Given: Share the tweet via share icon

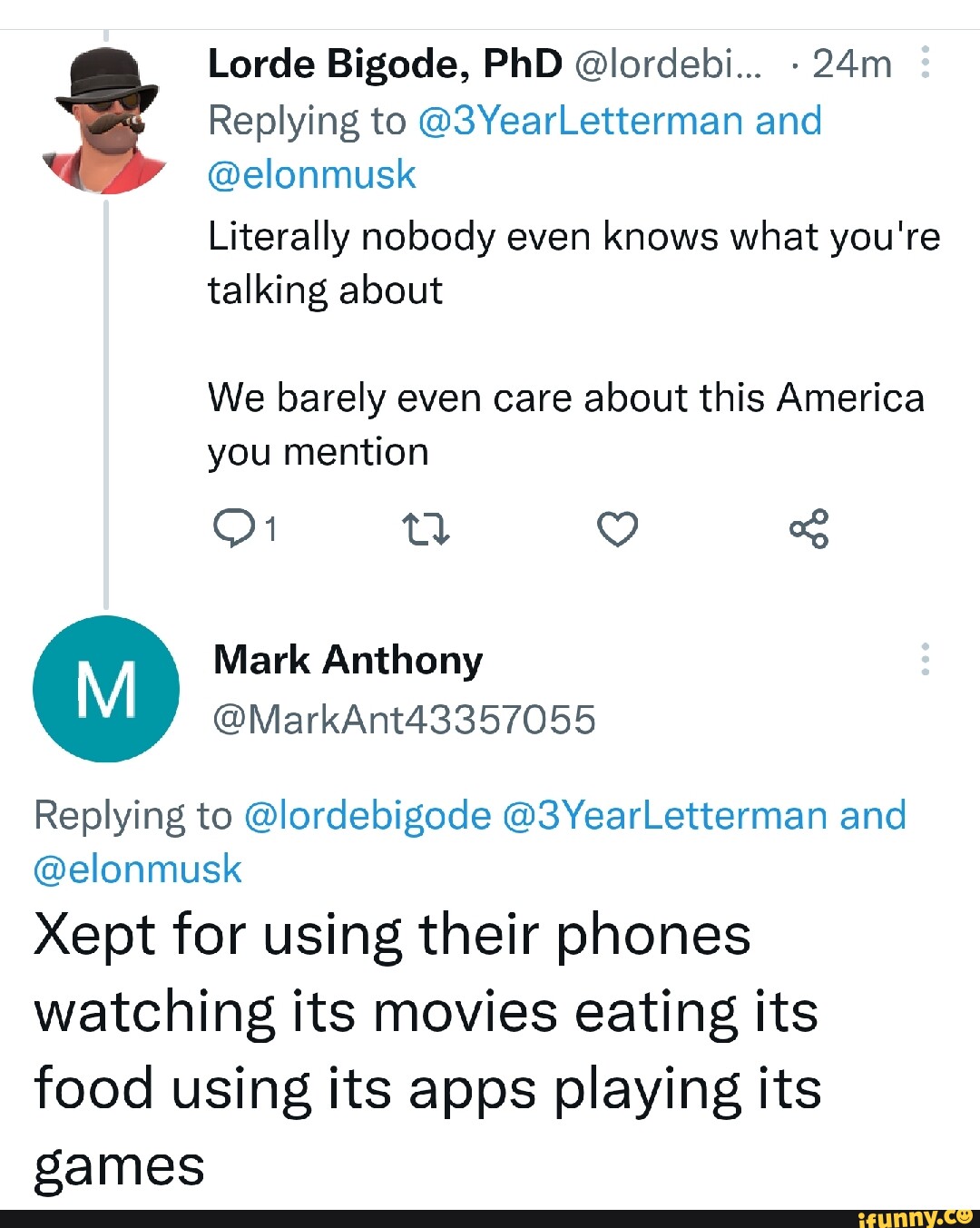Looking at the screenshot, I should point(809,528).
